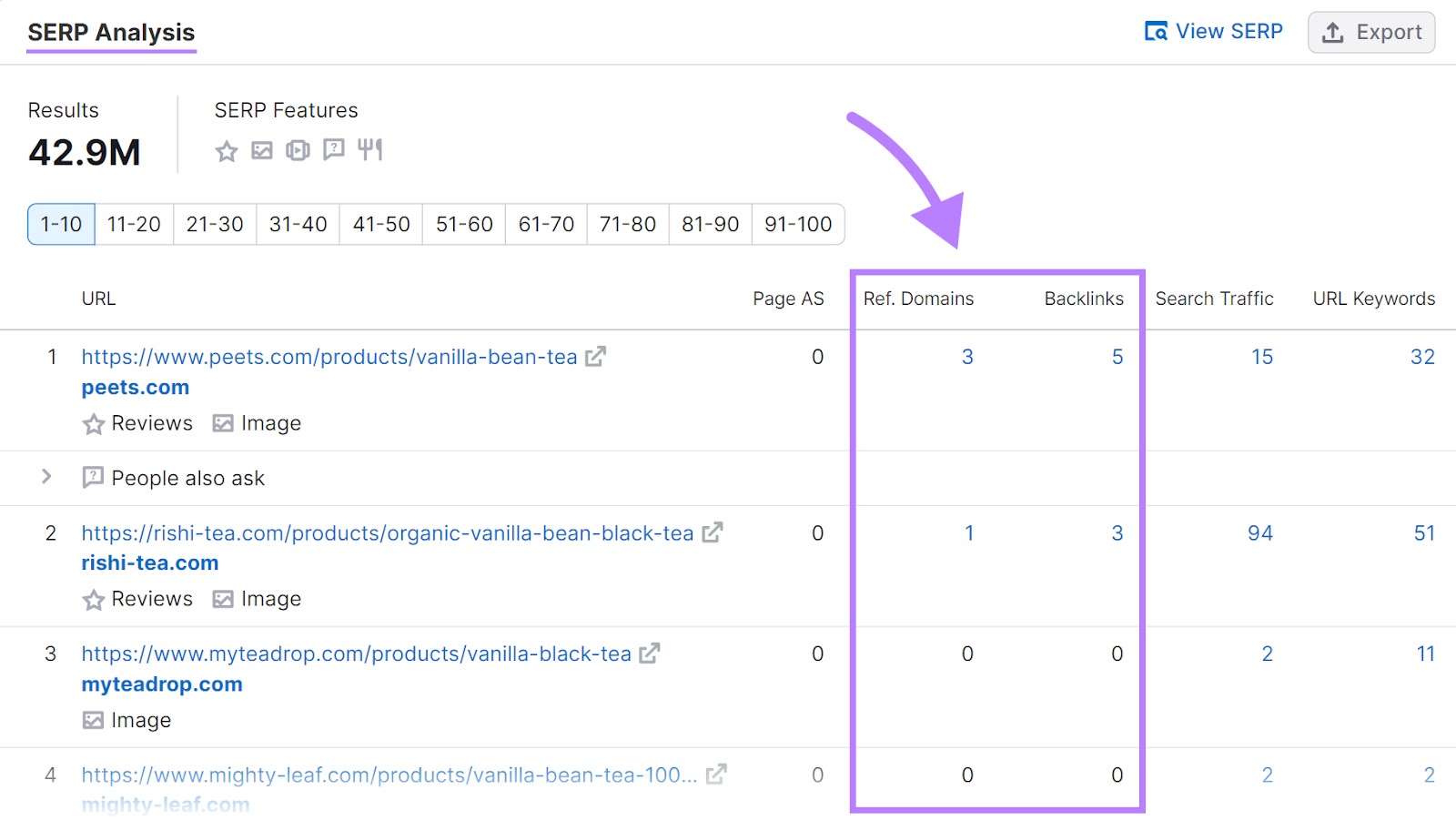
Task: Open peets.com URL external link icon
Action: click(595, 357)
